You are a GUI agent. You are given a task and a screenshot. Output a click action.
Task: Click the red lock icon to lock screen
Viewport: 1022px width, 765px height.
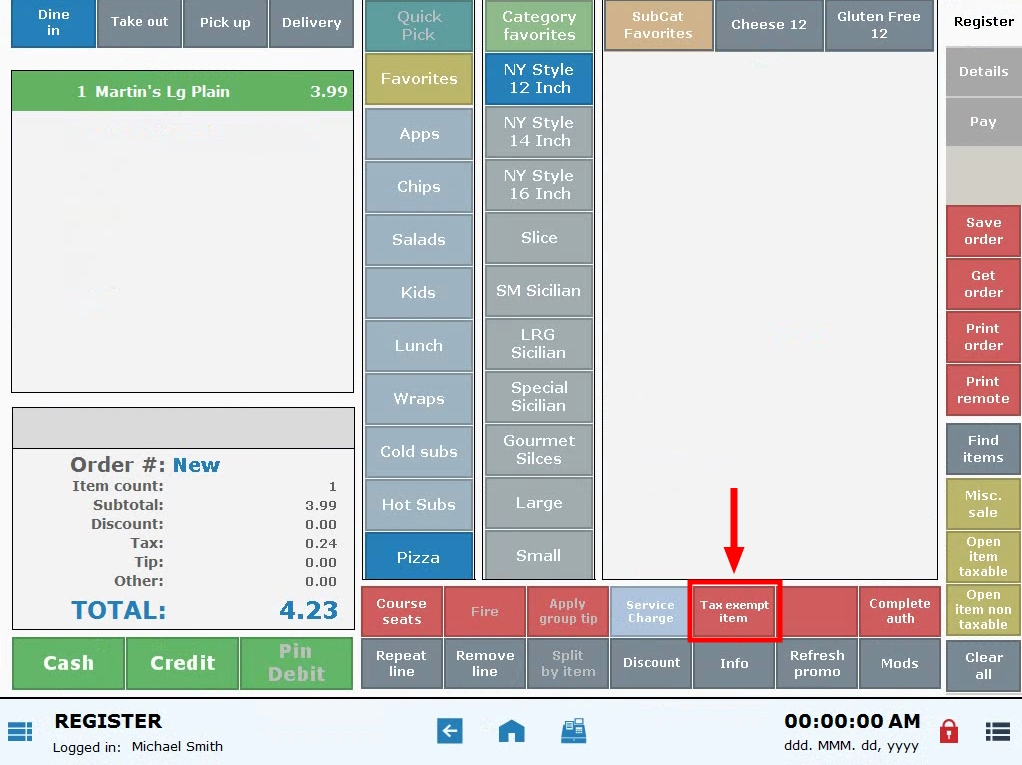[948, 731]
